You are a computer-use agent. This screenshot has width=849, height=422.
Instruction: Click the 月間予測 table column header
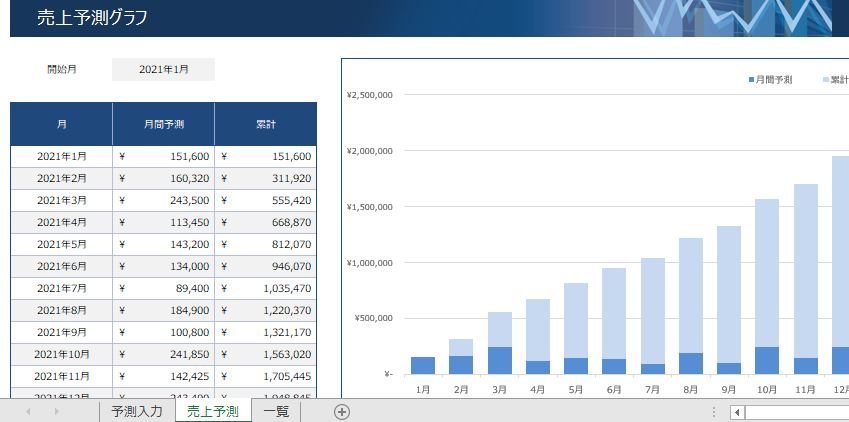[x=163, y=124]
